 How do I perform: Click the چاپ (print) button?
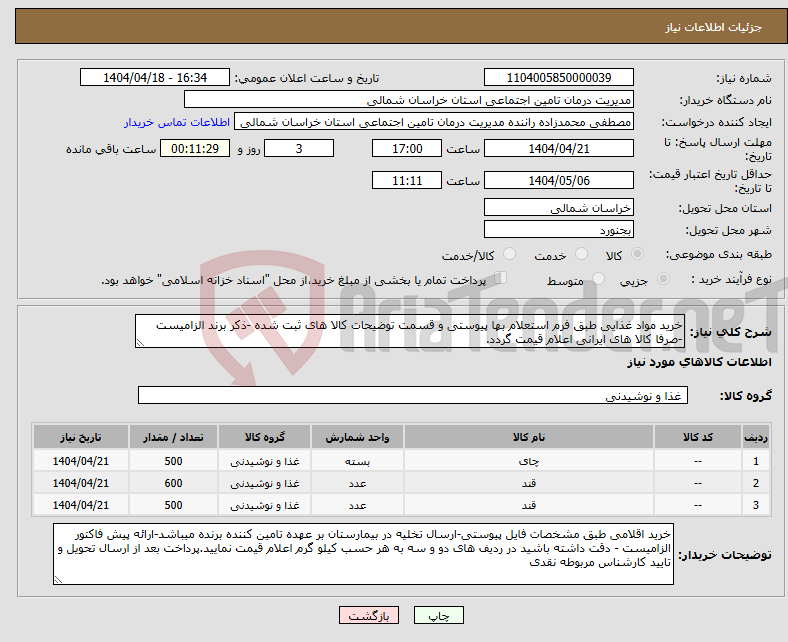pos(439,615)
